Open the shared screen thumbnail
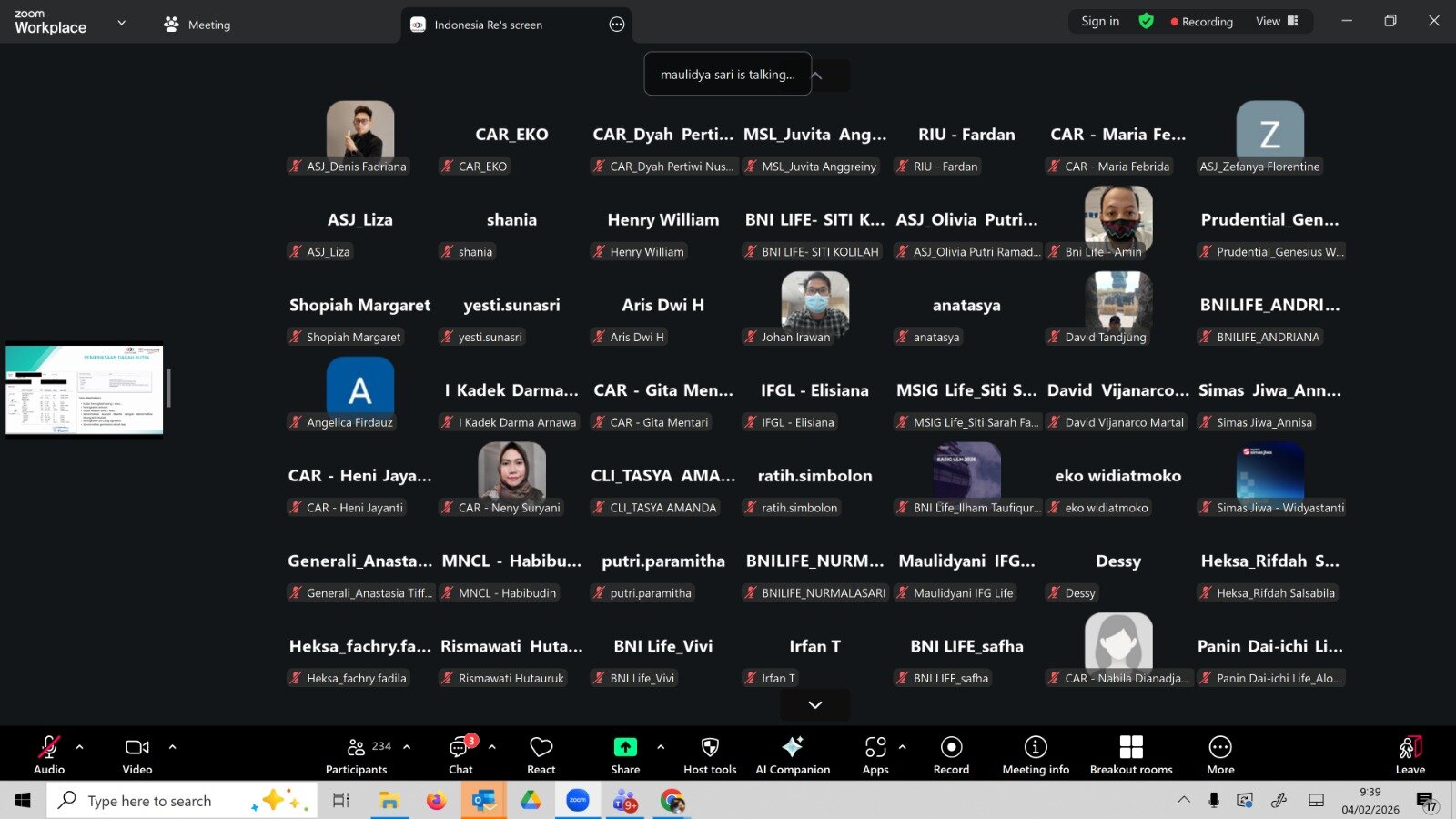This screenshot has height=819, width=1456. point(85,389)
